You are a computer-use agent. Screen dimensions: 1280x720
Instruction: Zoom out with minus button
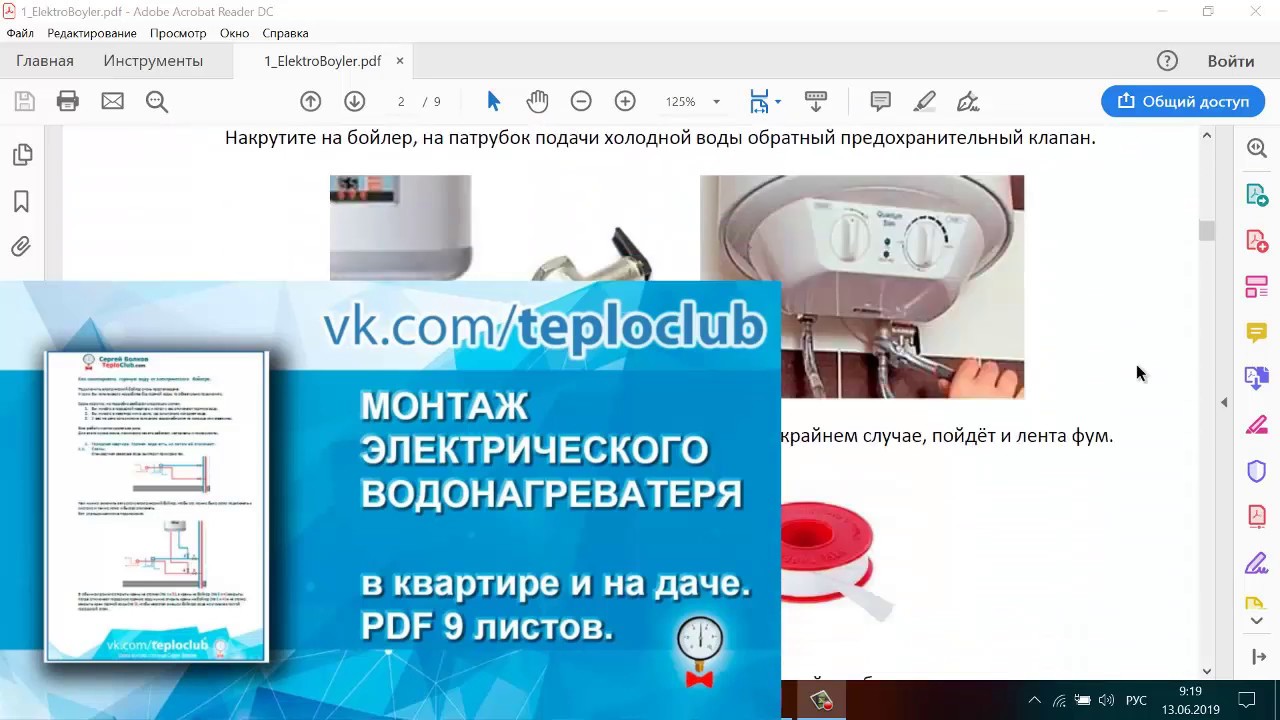581,101
